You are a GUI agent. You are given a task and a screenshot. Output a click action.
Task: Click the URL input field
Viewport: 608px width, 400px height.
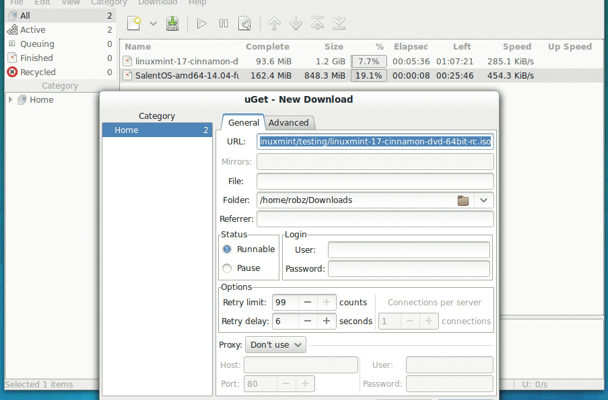tap(375, 141)
